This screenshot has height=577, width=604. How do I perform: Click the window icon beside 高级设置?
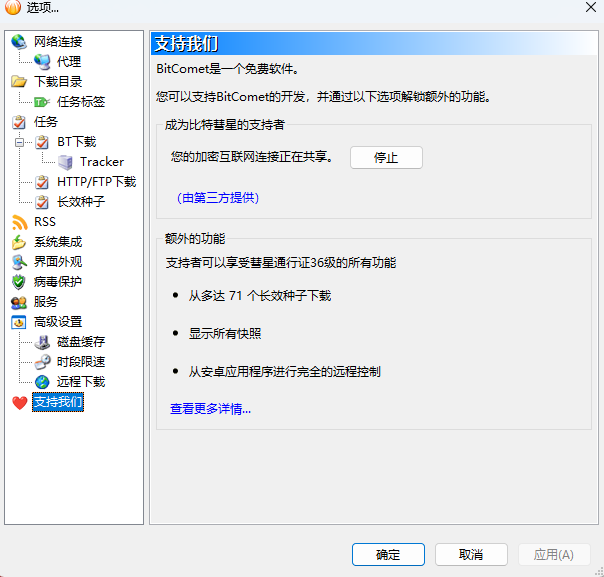(x=18, y=322)
